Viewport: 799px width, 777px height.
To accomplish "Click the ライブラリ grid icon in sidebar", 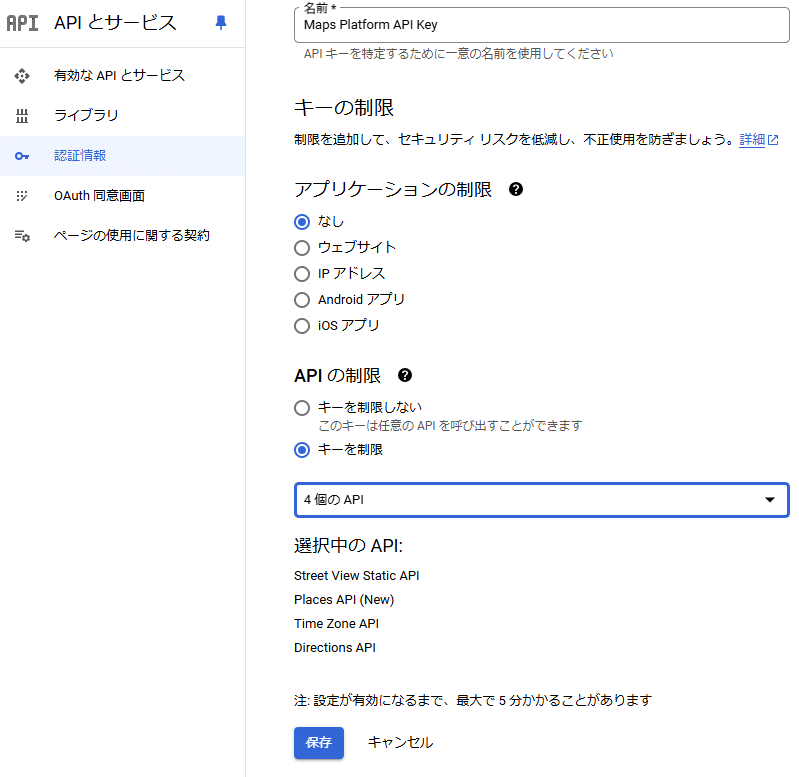I will 22,116.
